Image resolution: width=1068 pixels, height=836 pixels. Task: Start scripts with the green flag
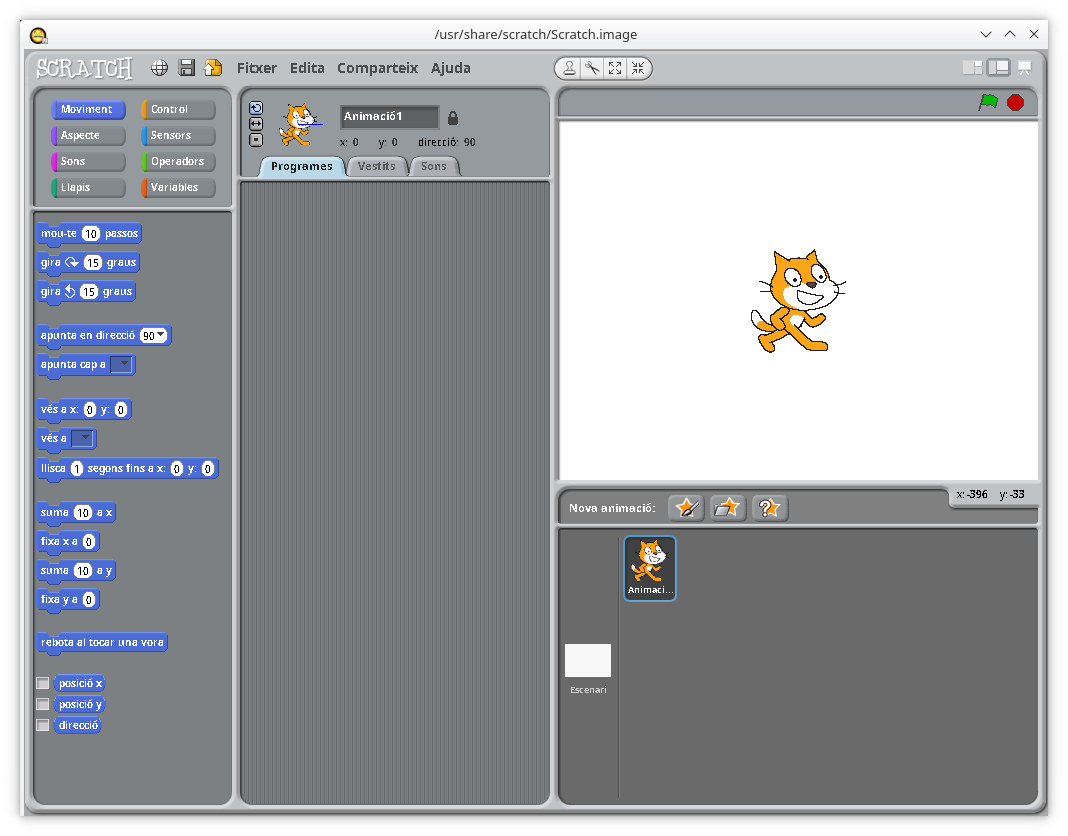tap(988, 102)
